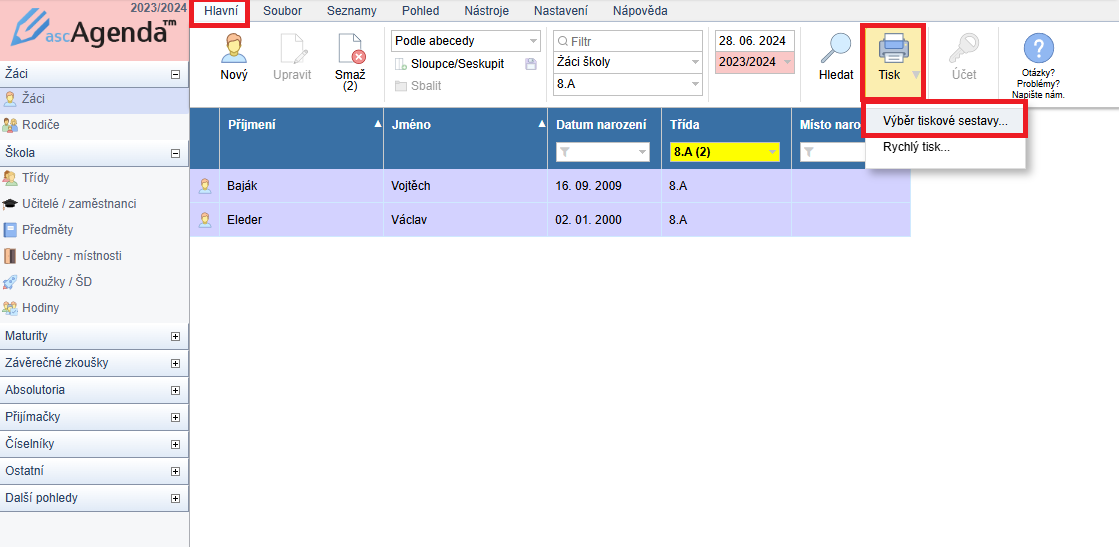Open the Podle abecedy sort dropdown

point(466,41)
